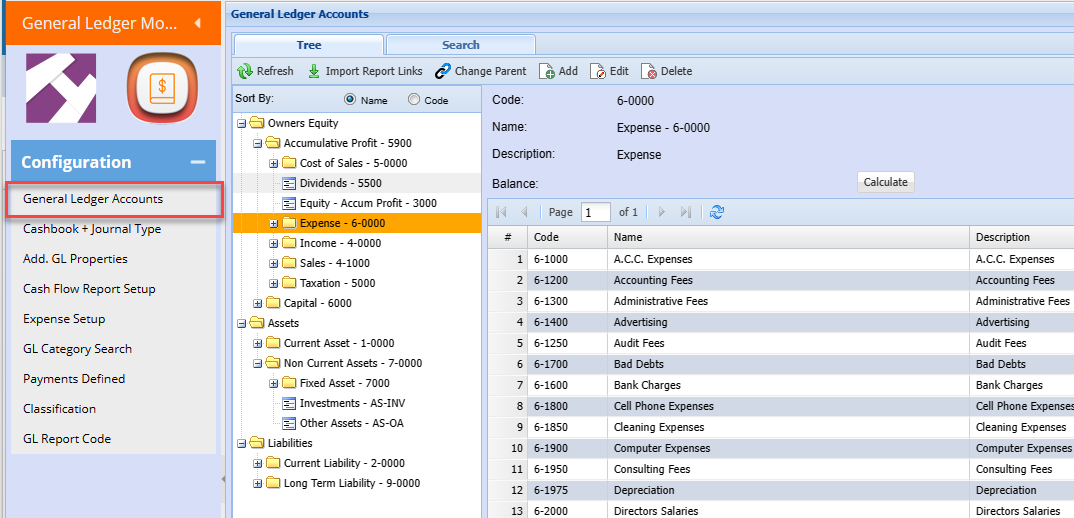Click the Edit account icon
The width and height of the screenshot is (1074, 518).
click(x=598, y=71)
